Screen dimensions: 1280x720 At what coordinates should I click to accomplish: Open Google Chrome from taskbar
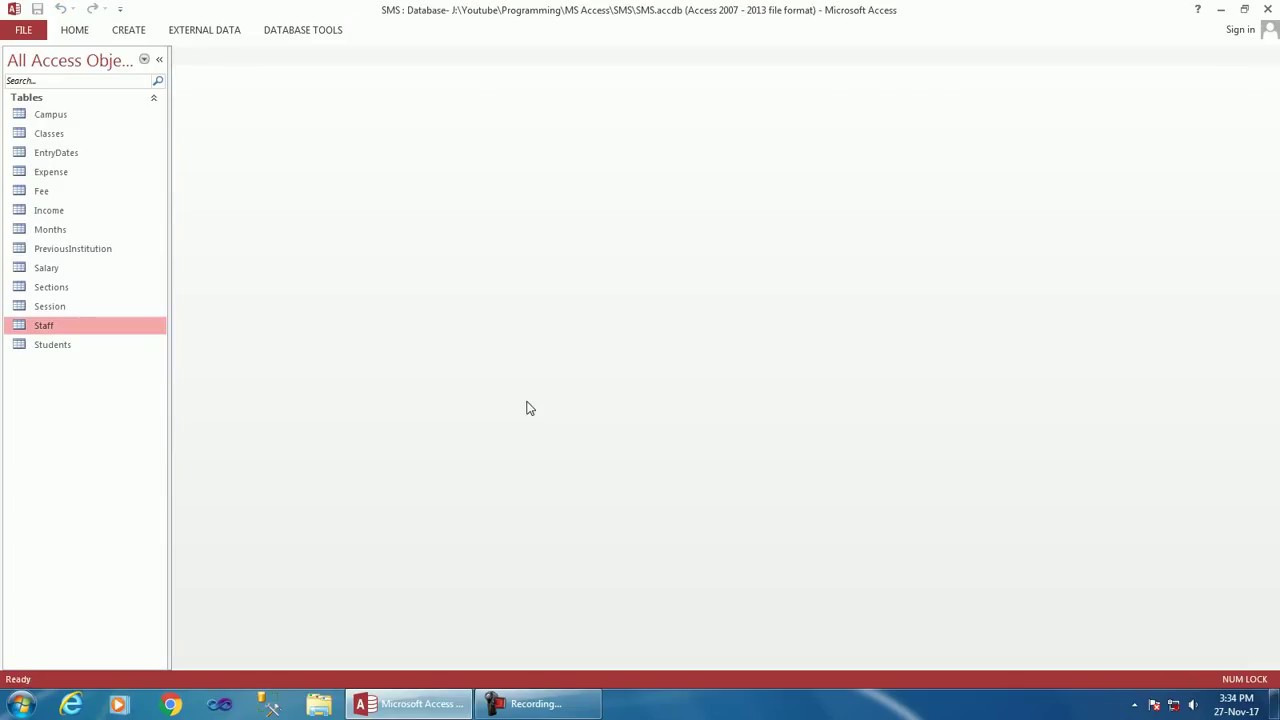click(x=171, y=704)
